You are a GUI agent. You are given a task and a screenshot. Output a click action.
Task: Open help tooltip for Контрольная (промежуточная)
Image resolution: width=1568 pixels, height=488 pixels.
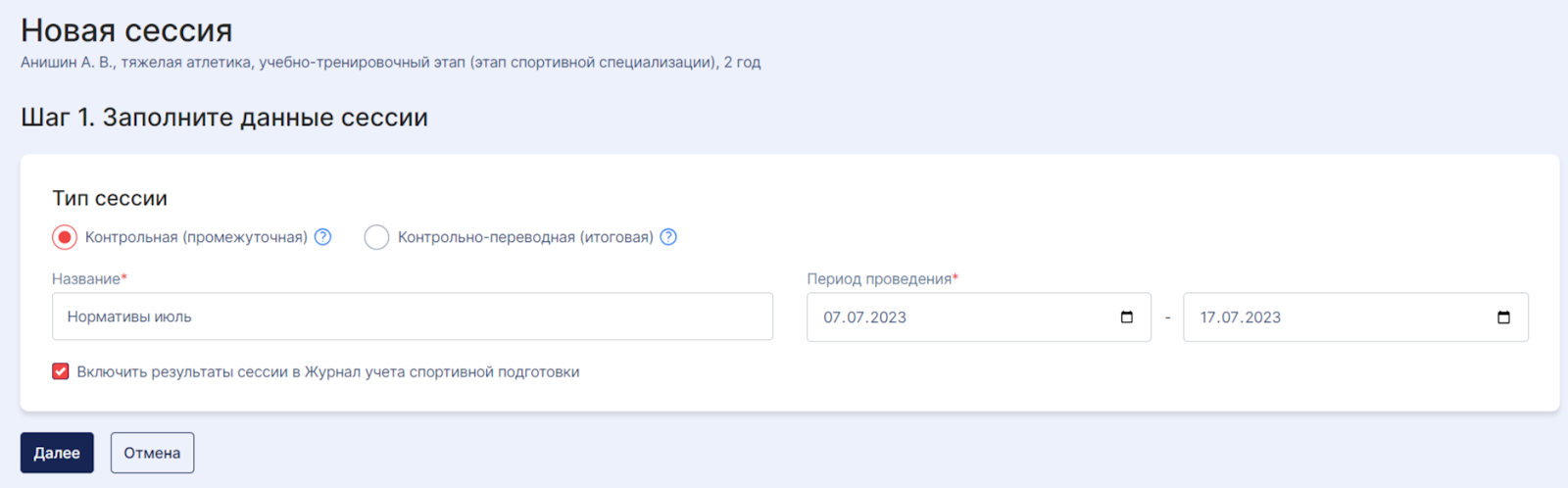click(322, 237)
